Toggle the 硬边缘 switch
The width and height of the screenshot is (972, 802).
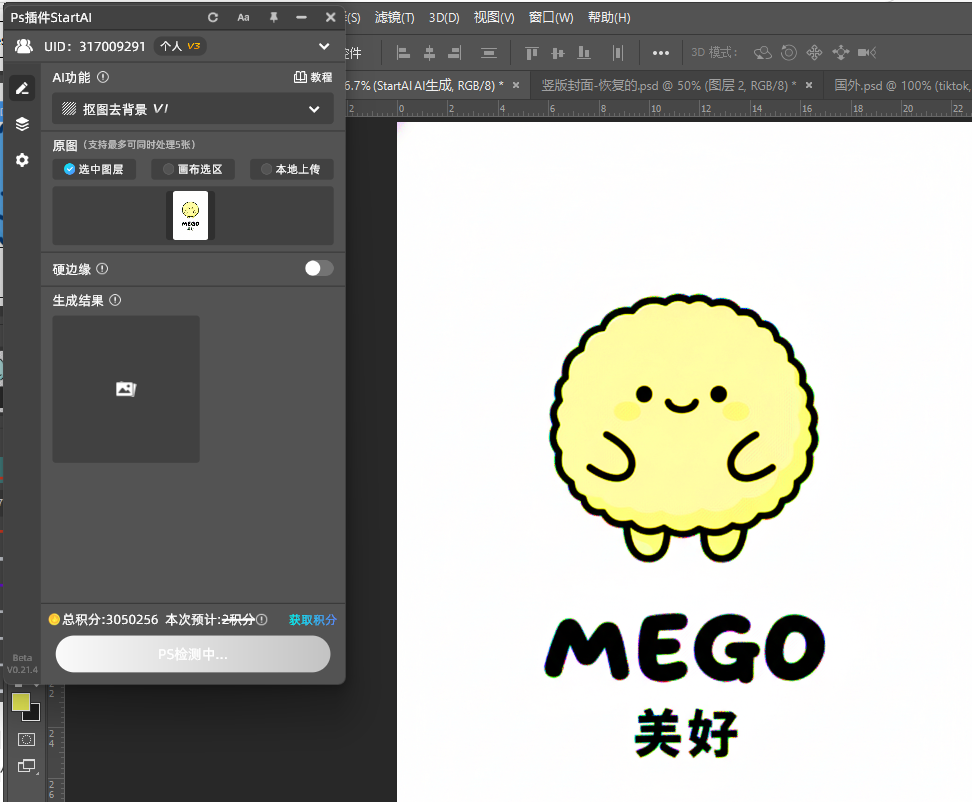[318, 268]
